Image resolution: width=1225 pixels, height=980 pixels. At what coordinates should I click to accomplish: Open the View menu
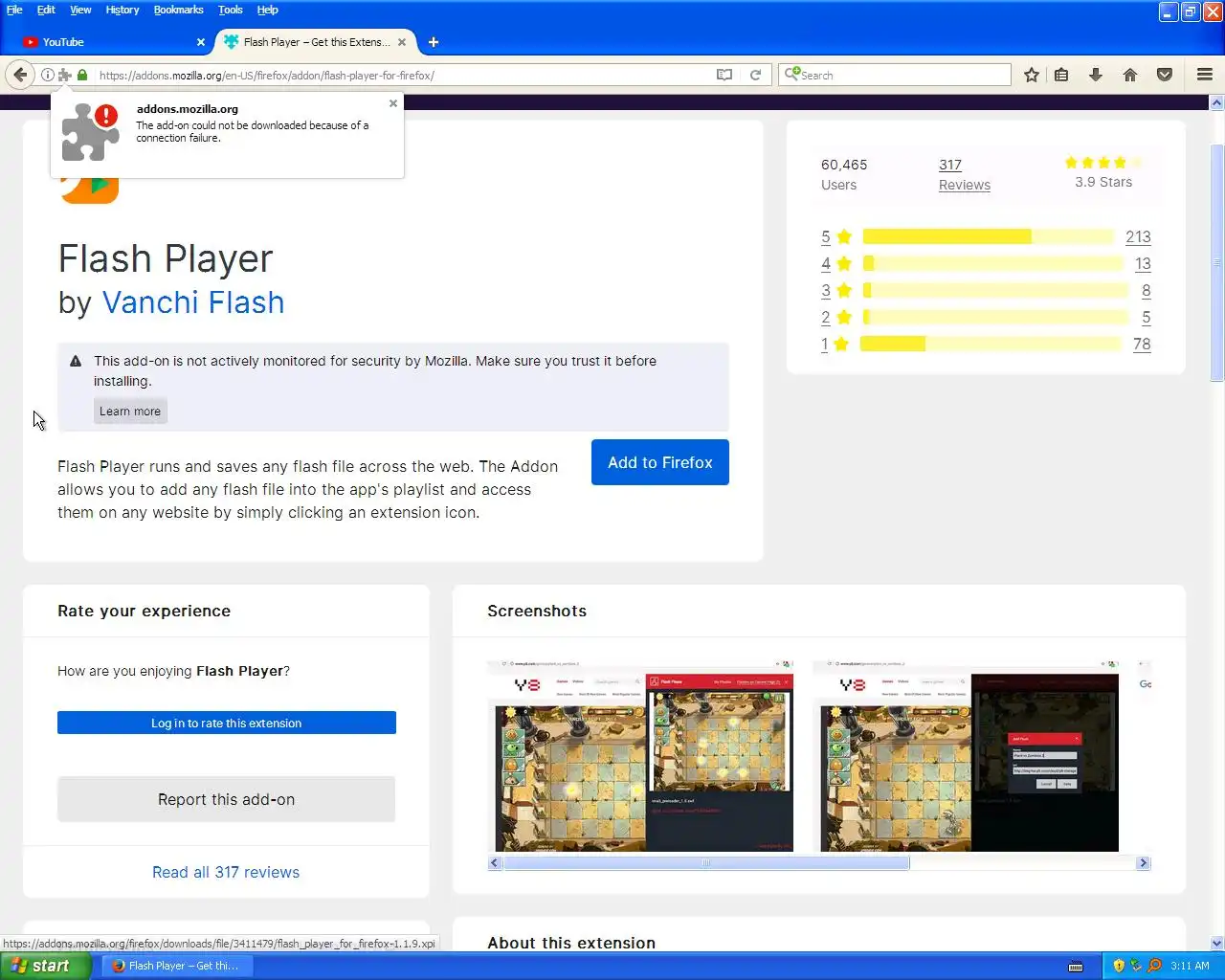point(80,10)
